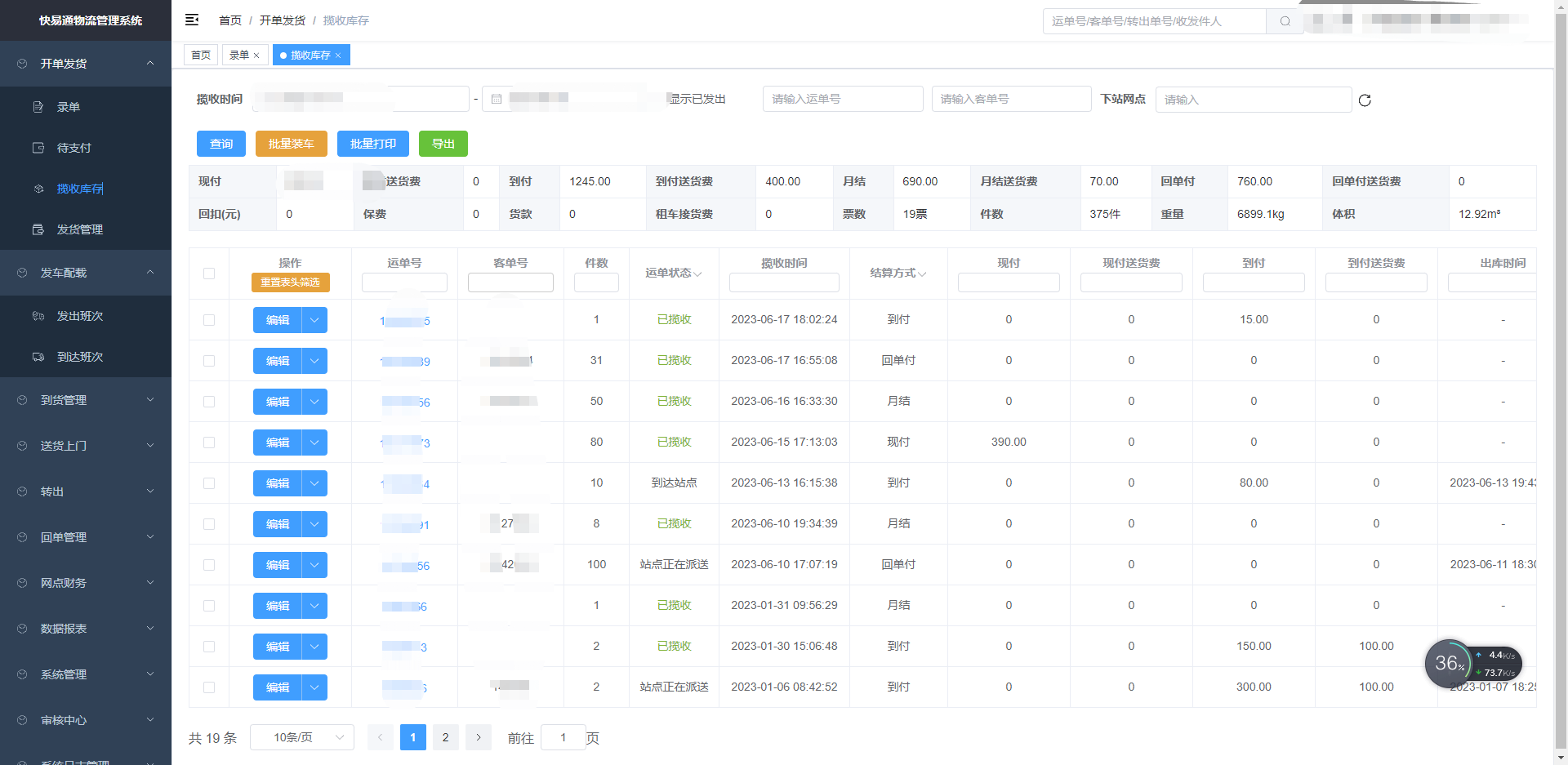Check the row dated 2023-06-15 17:13:03

(209, 443)
